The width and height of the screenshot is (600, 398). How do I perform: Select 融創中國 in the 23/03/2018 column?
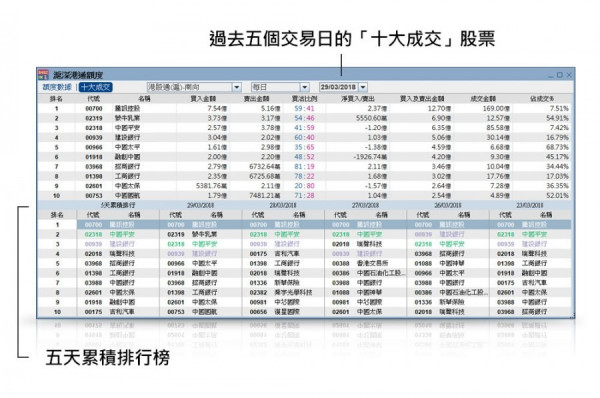(535, 273)
